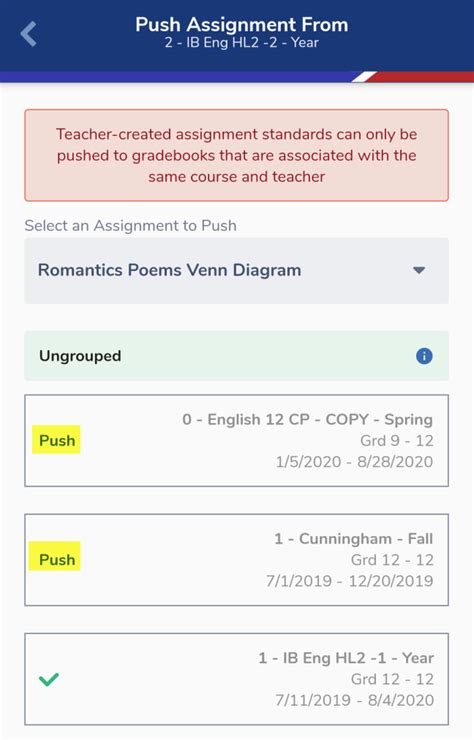Click the Grd 9 - 12 grade range
Image resolution: width=474 pixels, height=740 pixels.
point(397,440)
